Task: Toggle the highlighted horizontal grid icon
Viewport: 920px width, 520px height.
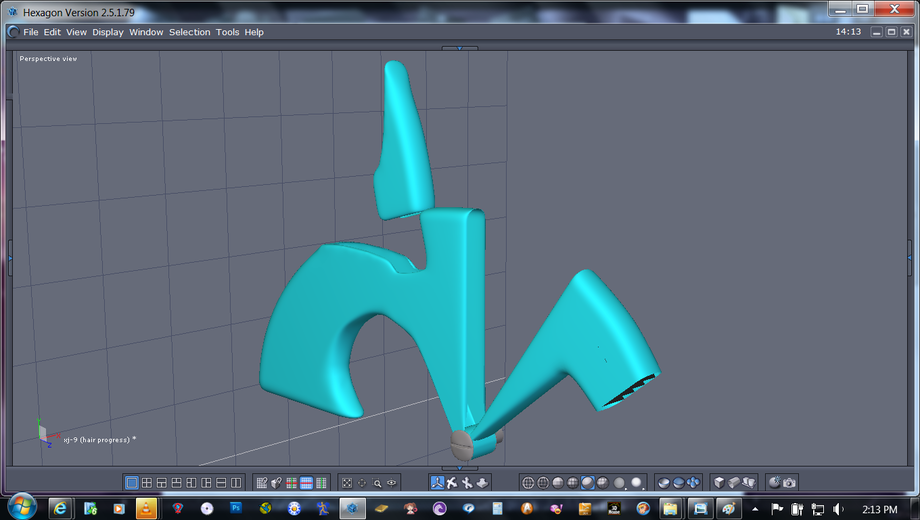Action: (x=306, y=482)
